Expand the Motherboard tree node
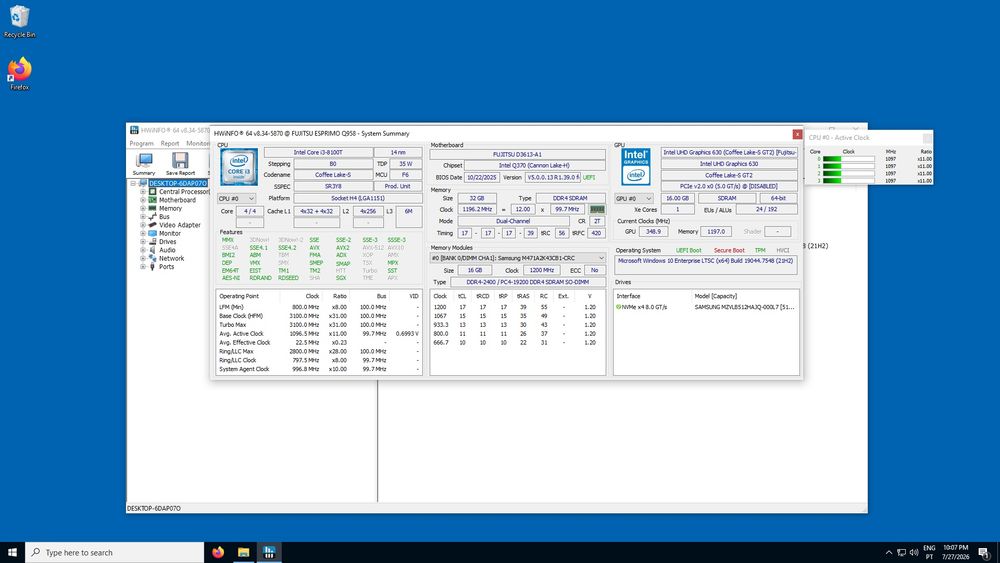1000x563 pixels. point(143,200)
